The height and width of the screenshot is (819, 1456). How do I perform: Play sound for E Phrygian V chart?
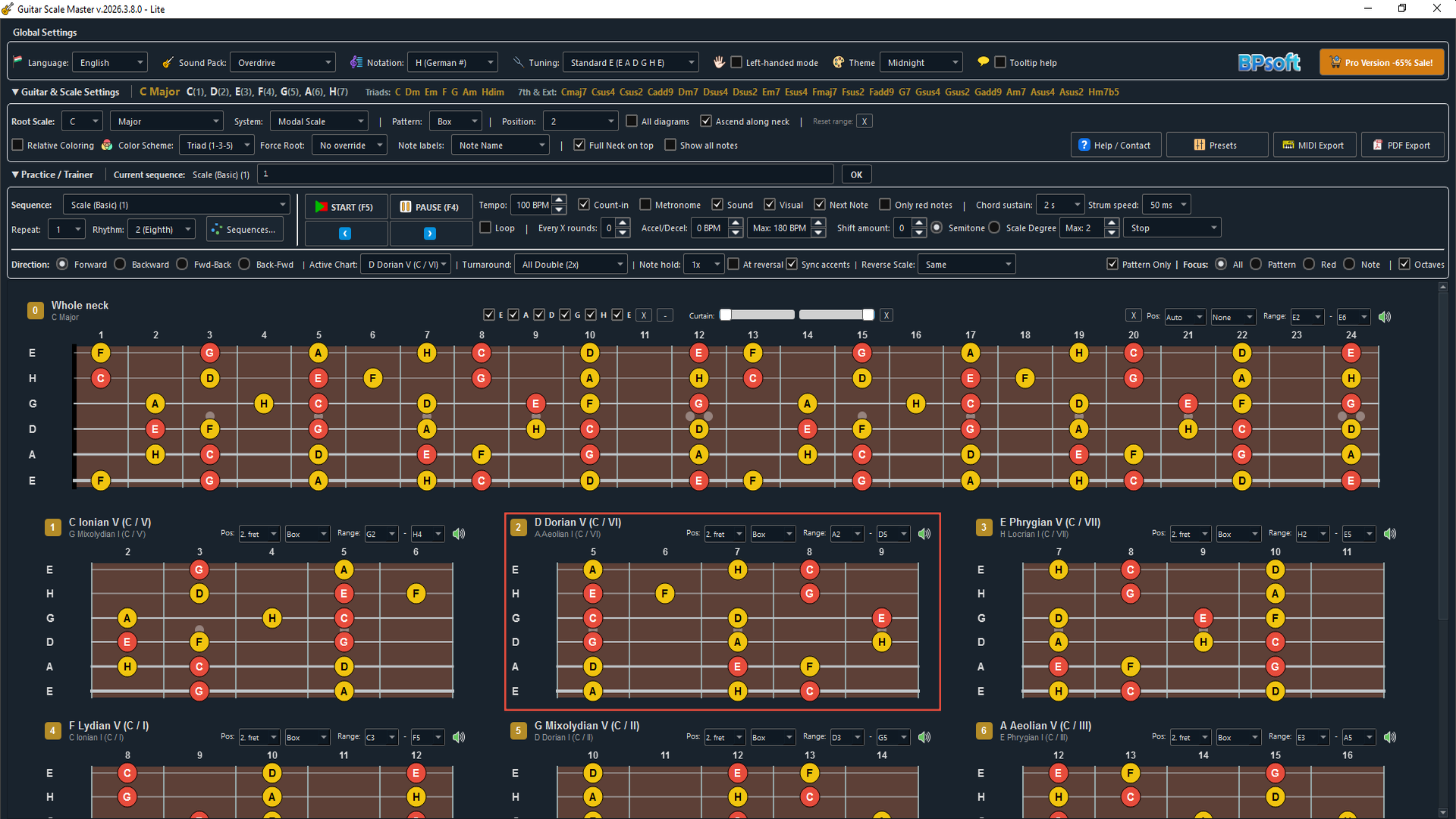(1390, 534)
